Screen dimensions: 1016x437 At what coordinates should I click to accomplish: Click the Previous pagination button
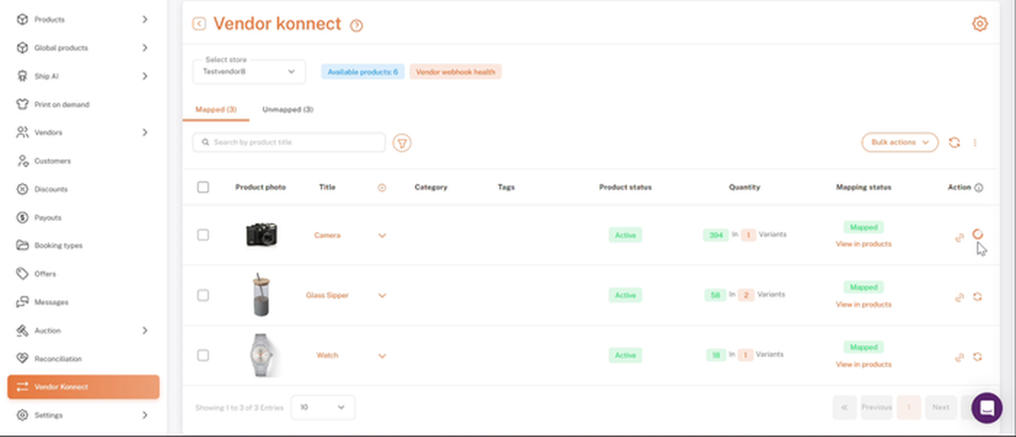[x=876, y=407]
